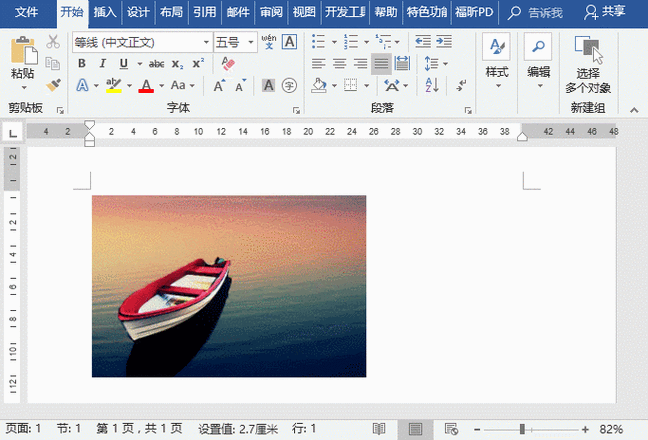Image resolution: width=648 pixels, height=440 pixels.
Task: Click the Paste (粘贴) clipboard icon
Action: (22, 50)
